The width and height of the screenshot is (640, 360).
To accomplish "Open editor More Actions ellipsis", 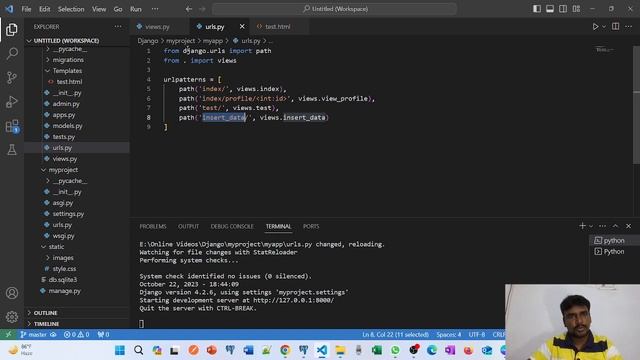I will [629, 27].
